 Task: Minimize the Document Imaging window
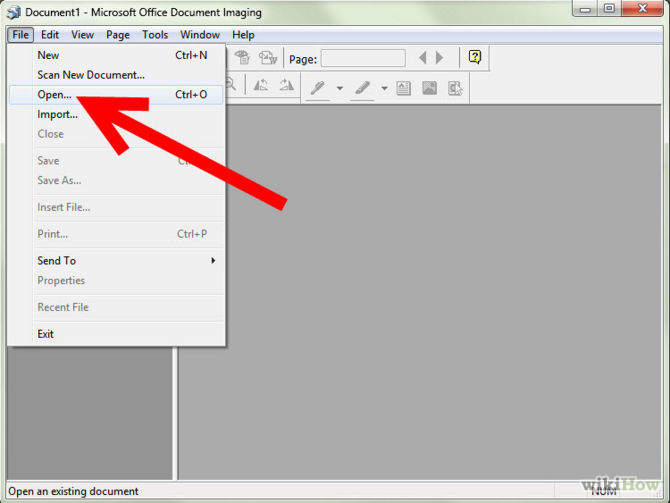pos(585,9)
